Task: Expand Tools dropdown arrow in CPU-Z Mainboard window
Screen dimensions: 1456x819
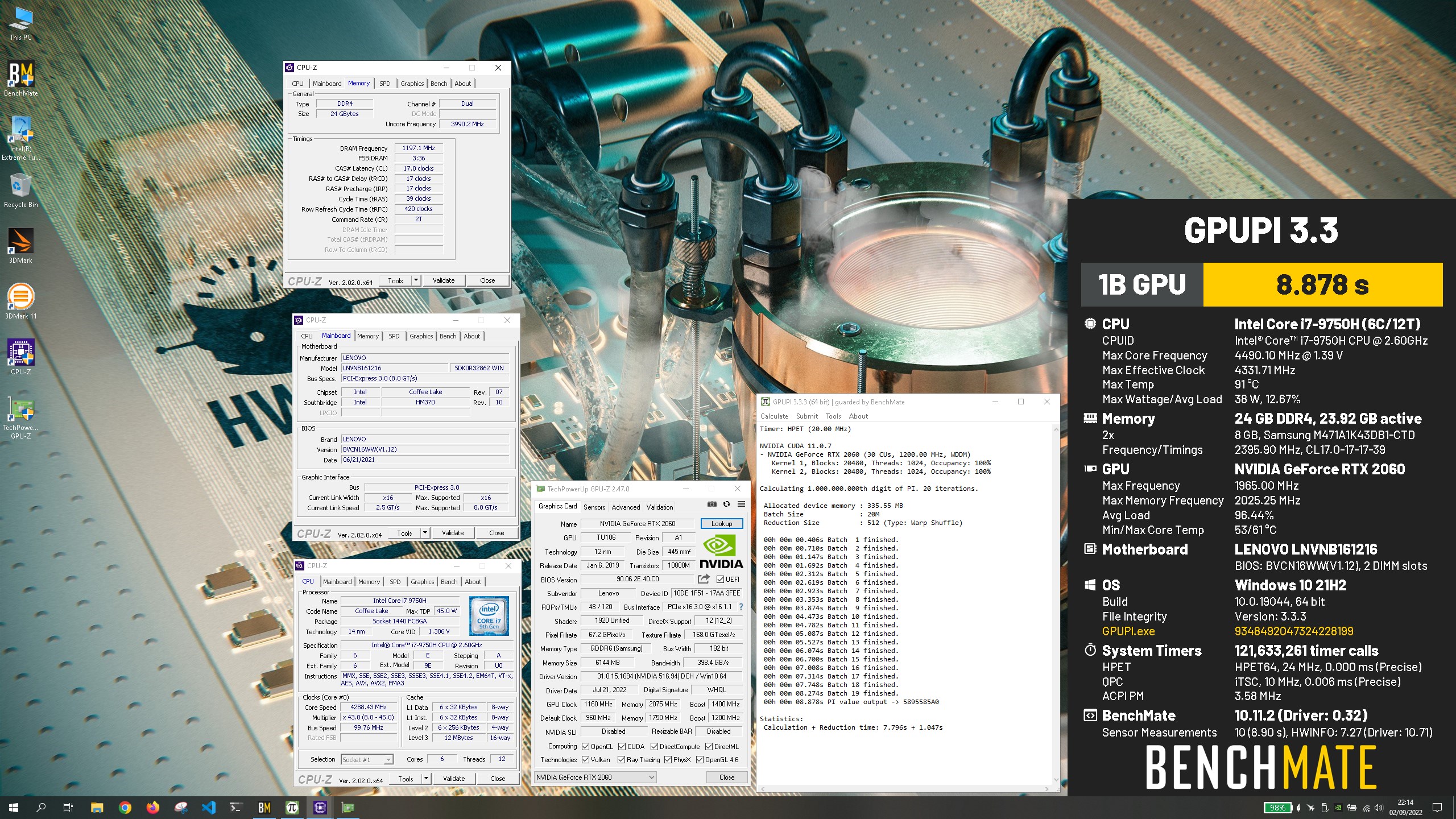Action: point(425,532)
